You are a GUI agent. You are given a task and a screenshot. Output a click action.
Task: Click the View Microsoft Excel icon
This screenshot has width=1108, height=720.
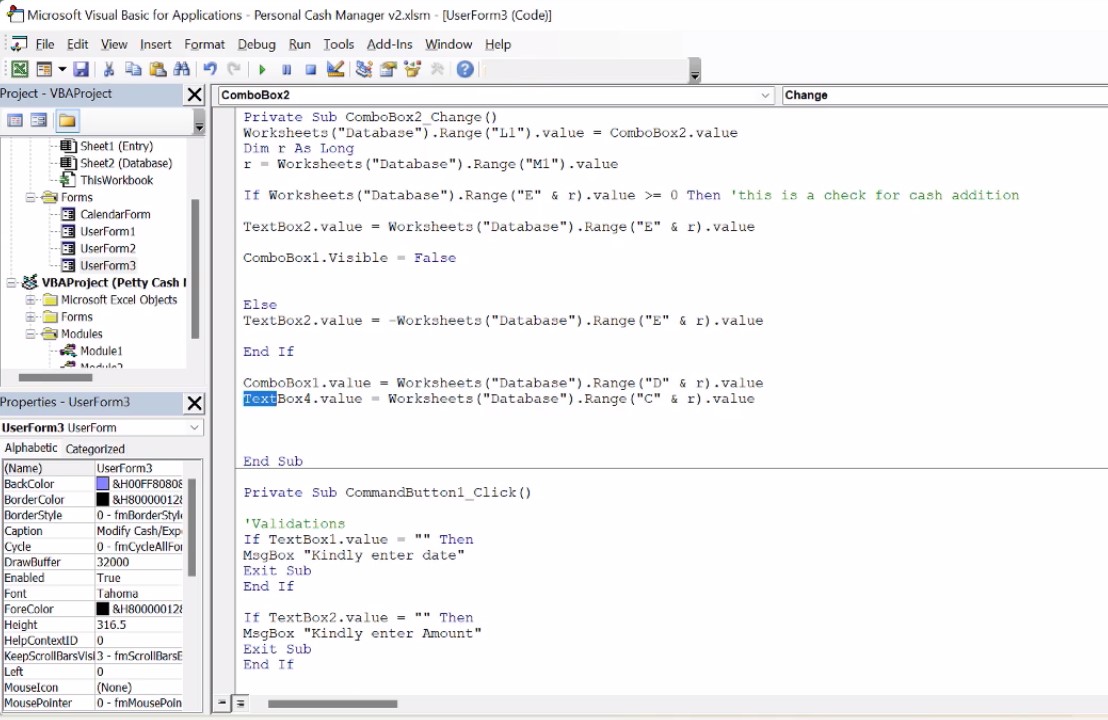(19, 69)
